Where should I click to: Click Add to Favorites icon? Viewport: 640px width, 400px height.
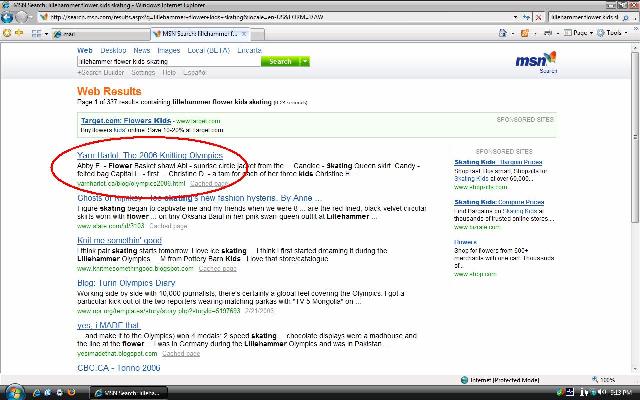(x=19, y=33)
